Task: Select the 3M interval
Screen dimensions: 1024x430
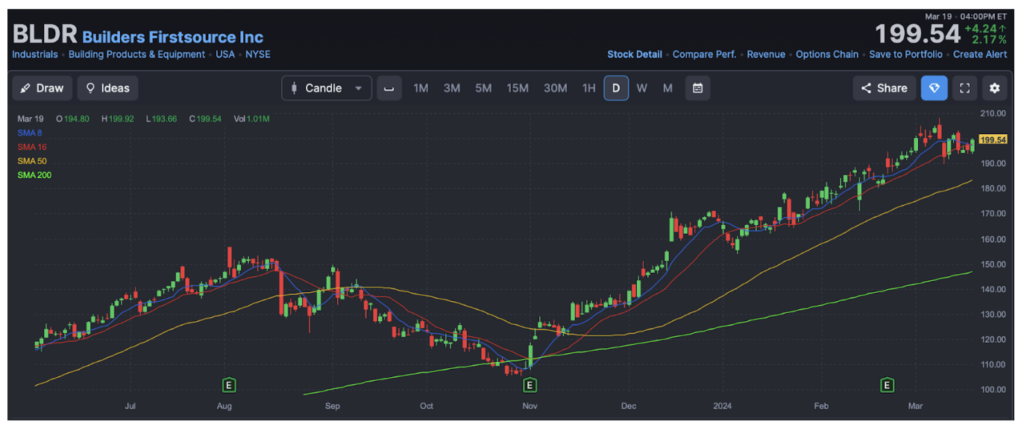Action: click(452, 88)
